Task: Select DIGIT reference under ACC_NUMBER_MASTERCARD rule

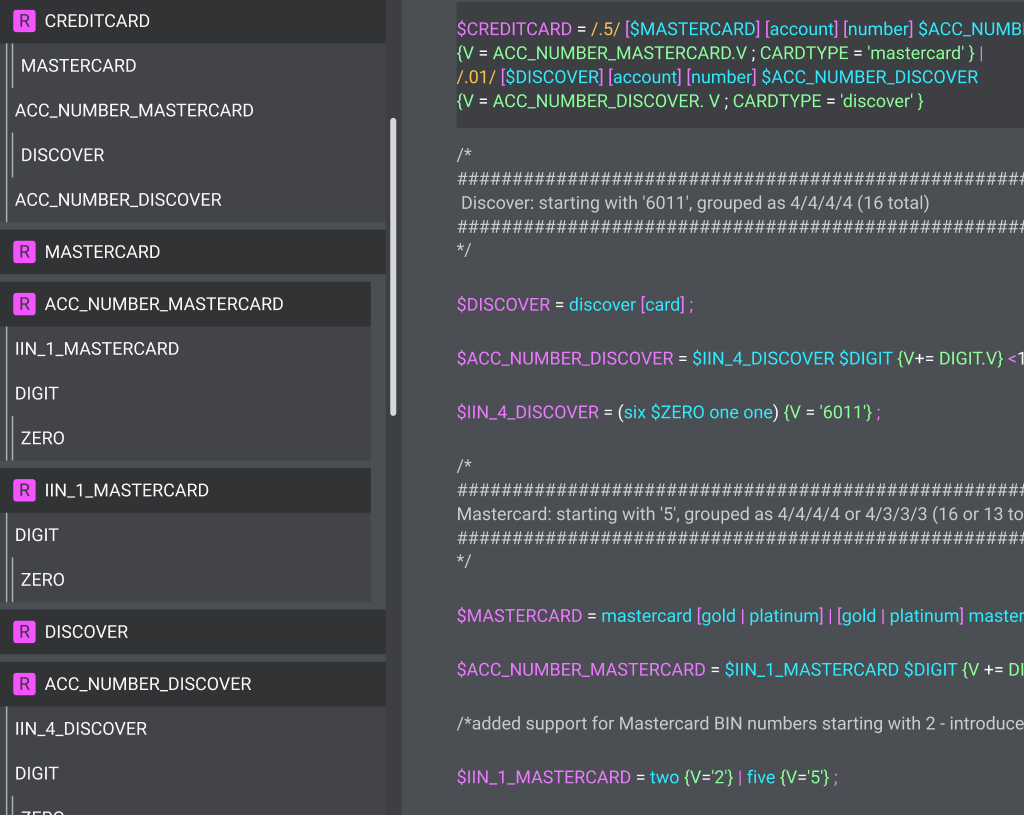Action: (x=37, y=394)
